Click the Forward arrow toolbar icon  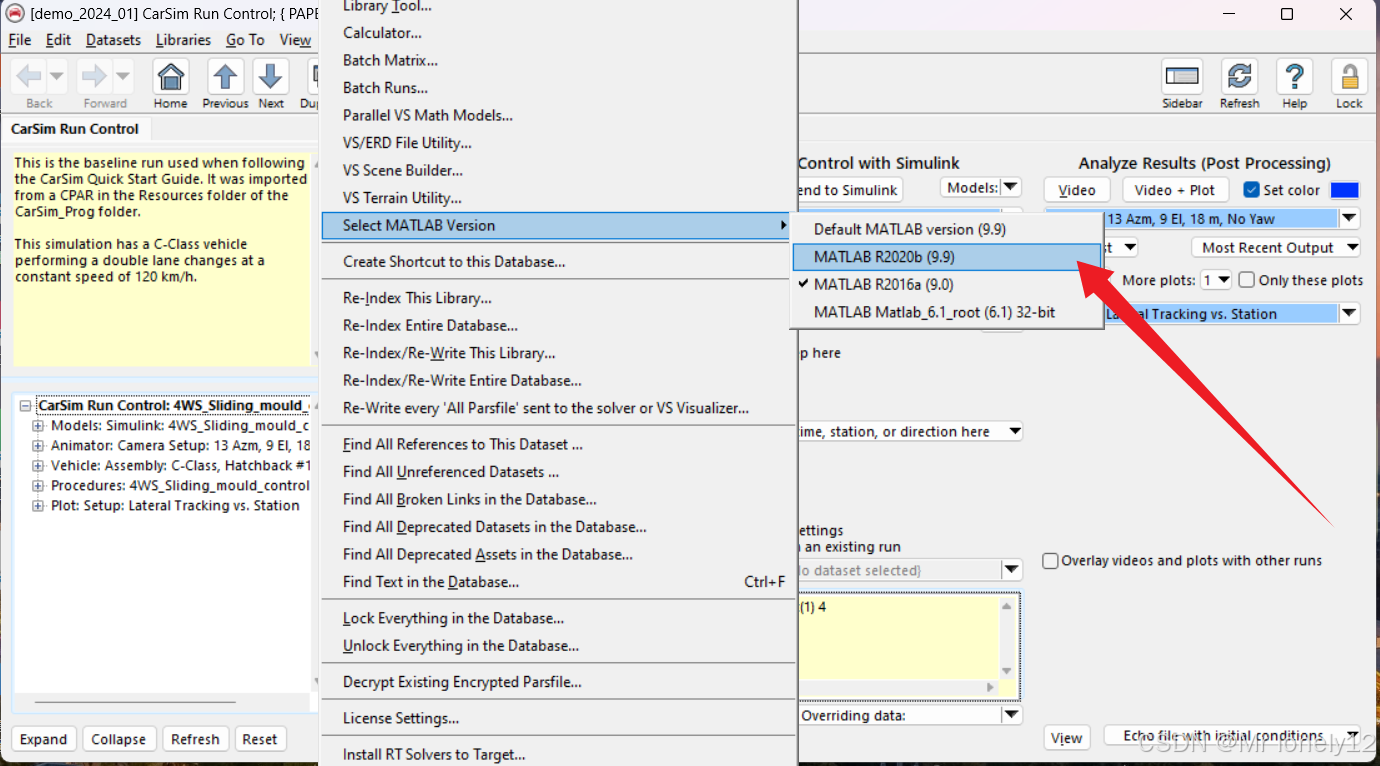coord(95,76)
